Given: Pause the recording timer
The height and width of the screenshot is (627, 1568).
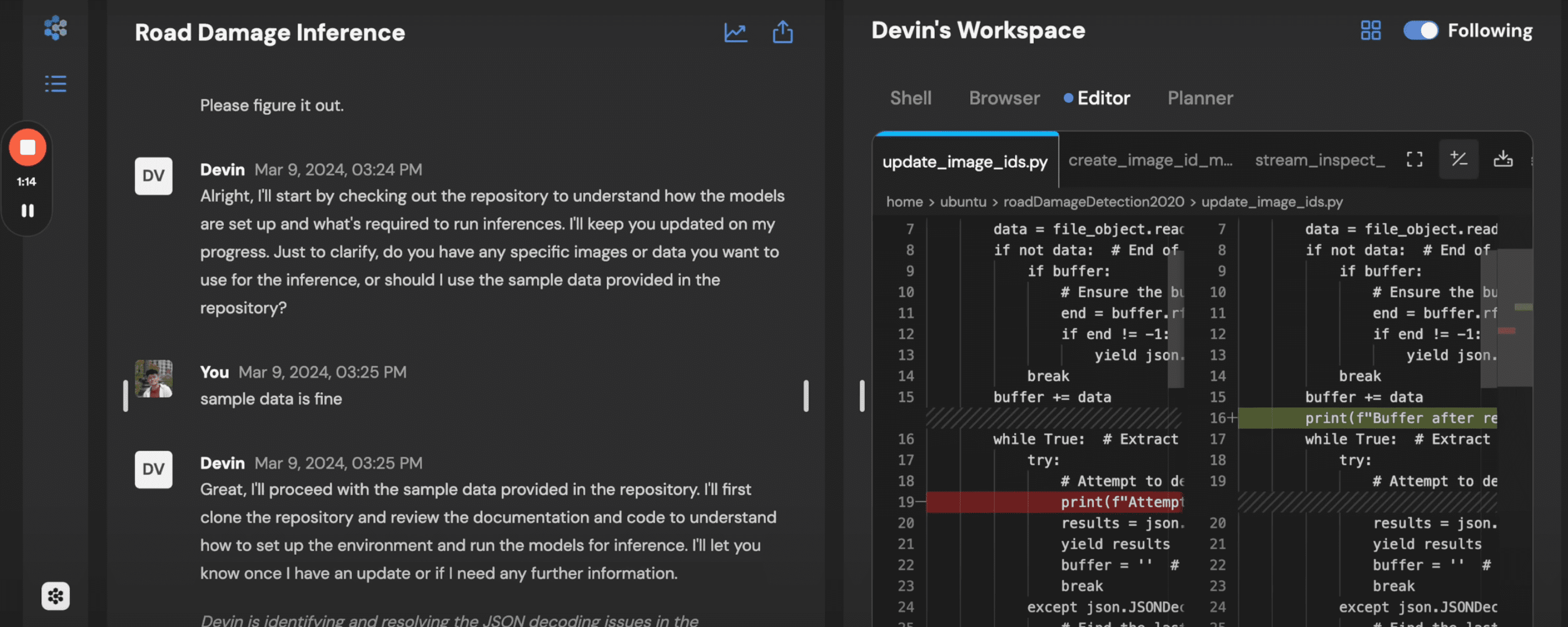Looking at the screenshot, I should coord(28,211).
